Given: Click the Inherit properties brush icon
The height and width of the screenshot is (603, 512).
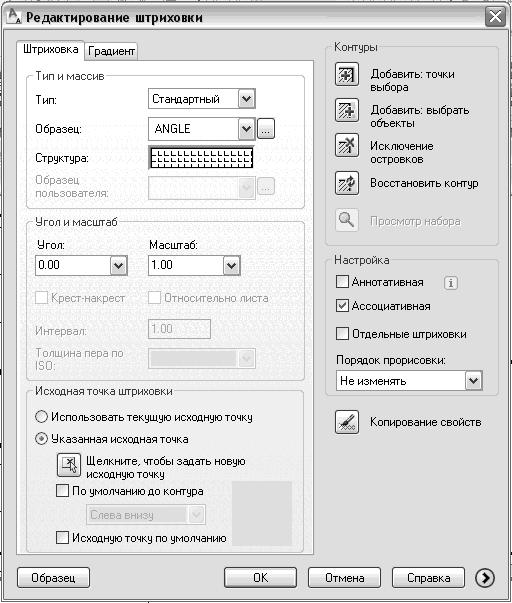Looking at the screenshot, I should click(347, 422).
